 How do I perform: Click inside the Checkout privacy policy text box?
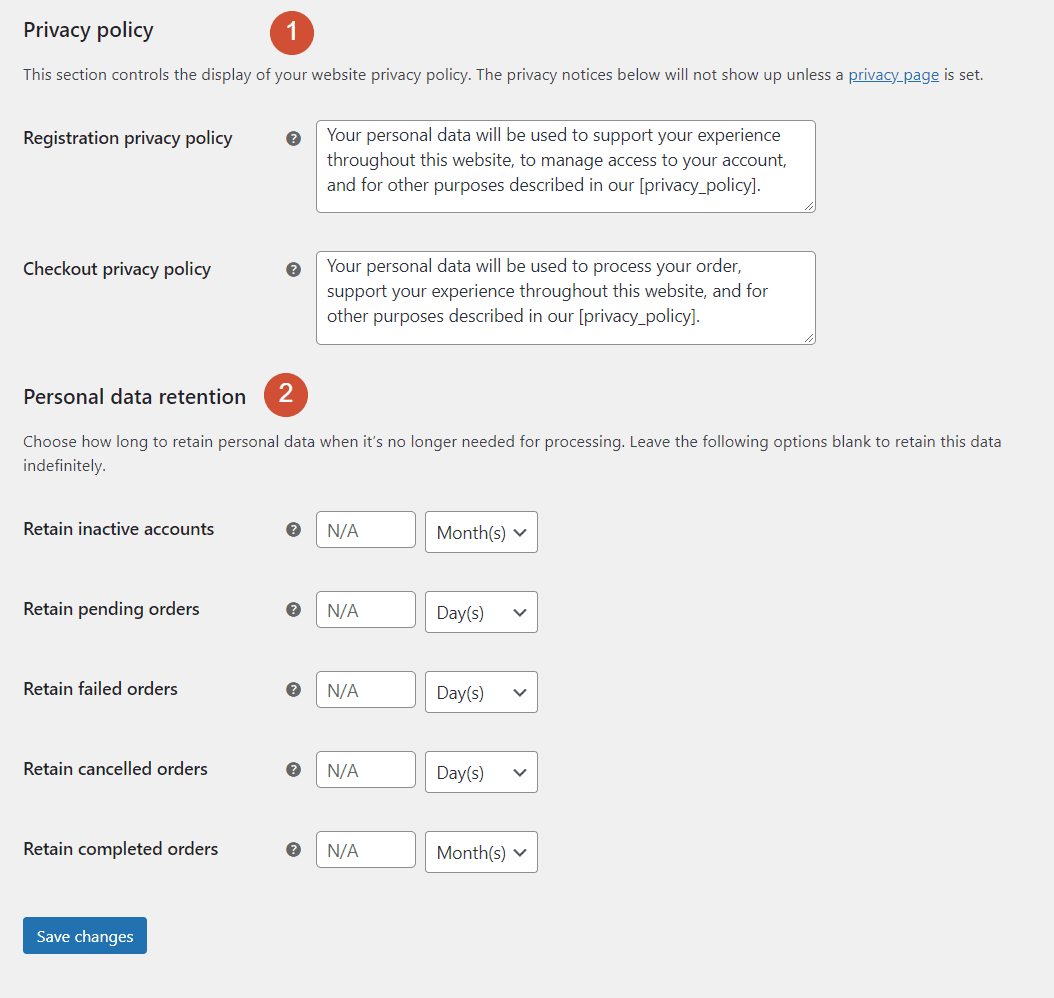click(565, 297)
